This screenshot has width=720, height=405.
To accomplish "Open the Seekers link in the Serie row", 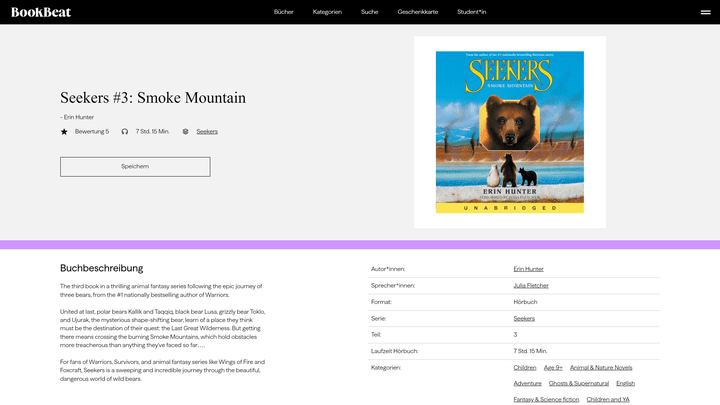I will pyautogui.click(x=524, y=318).
